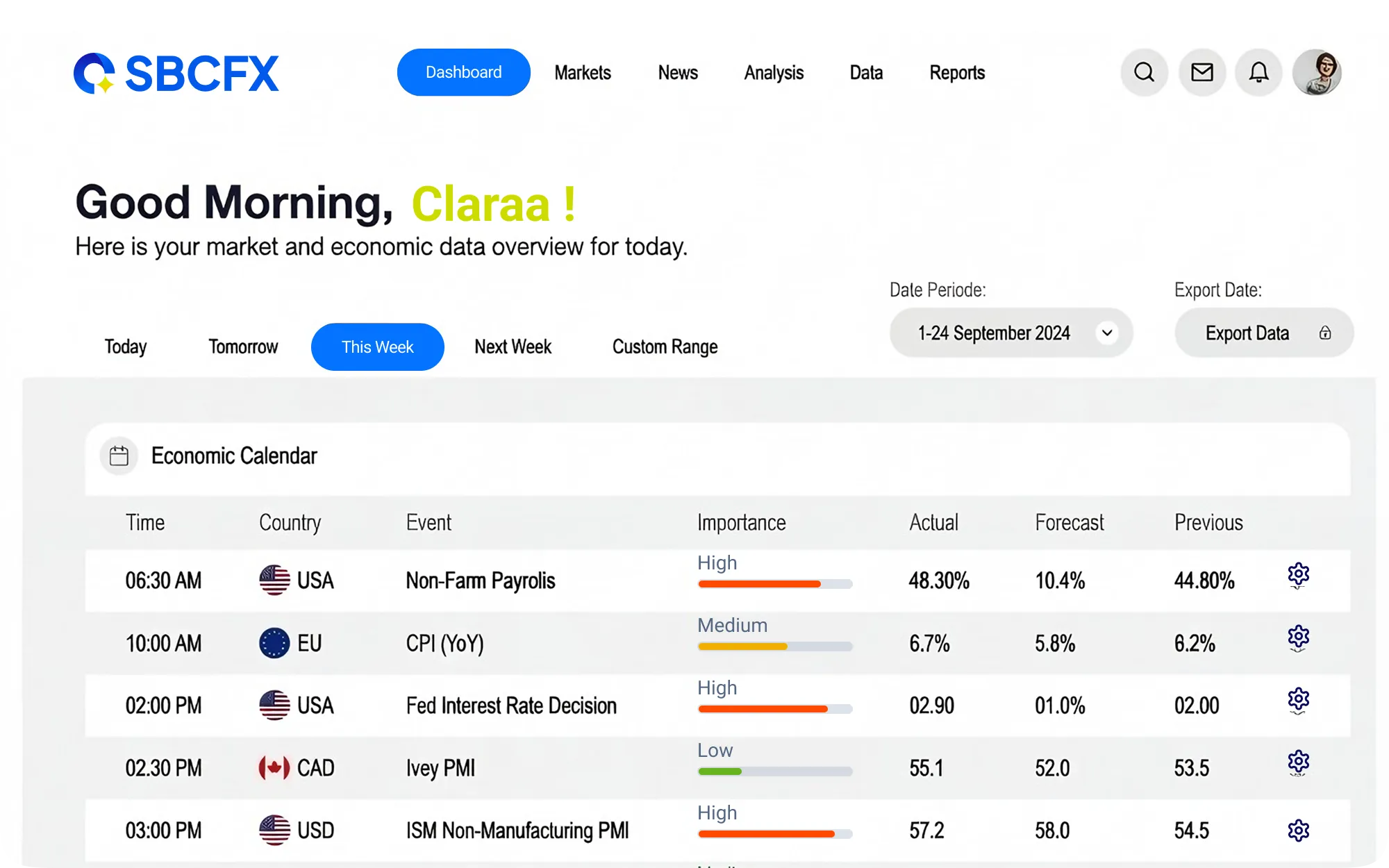Switch to the Today filter
1389x868 pixels.
pos(126,347)
